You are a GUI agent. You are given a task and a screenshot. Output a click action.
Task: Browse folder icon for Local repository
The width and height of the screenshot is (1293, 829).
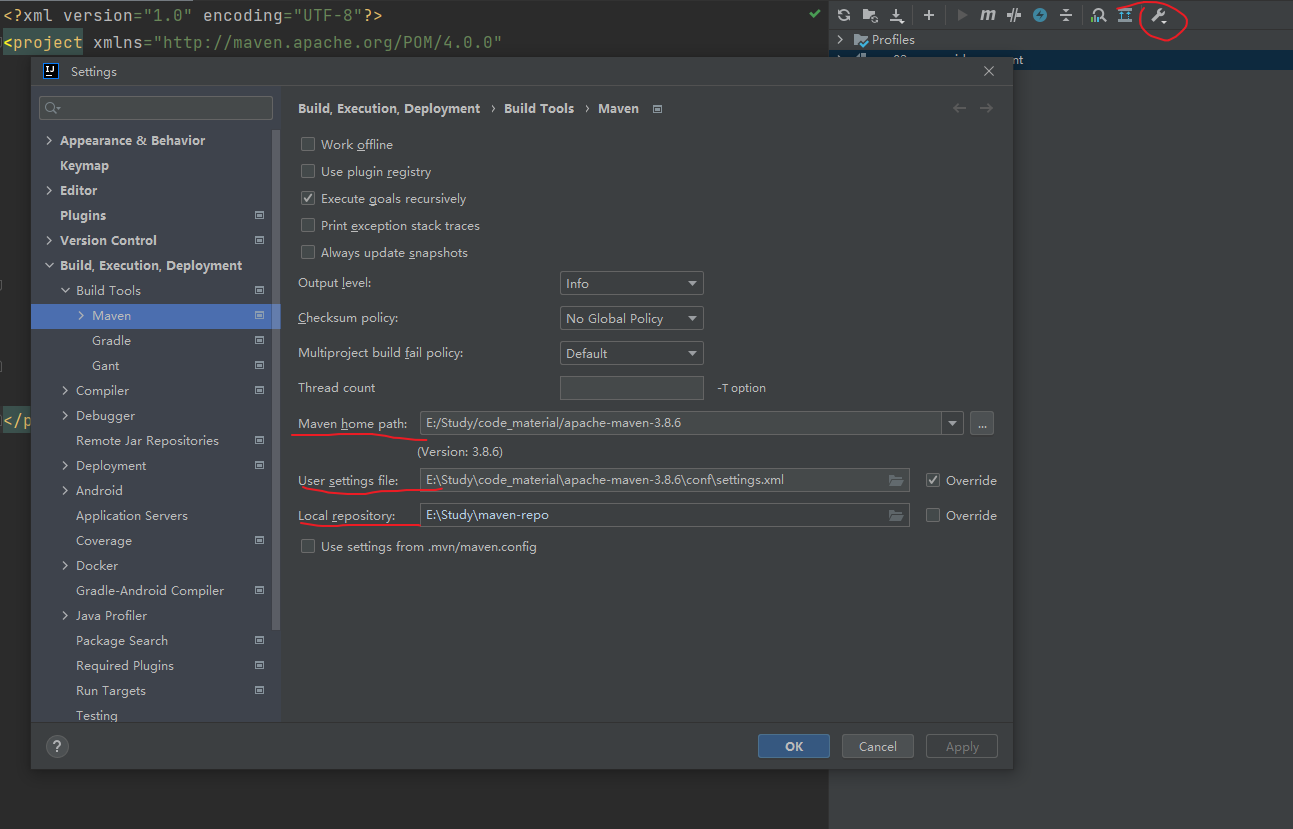896,516
